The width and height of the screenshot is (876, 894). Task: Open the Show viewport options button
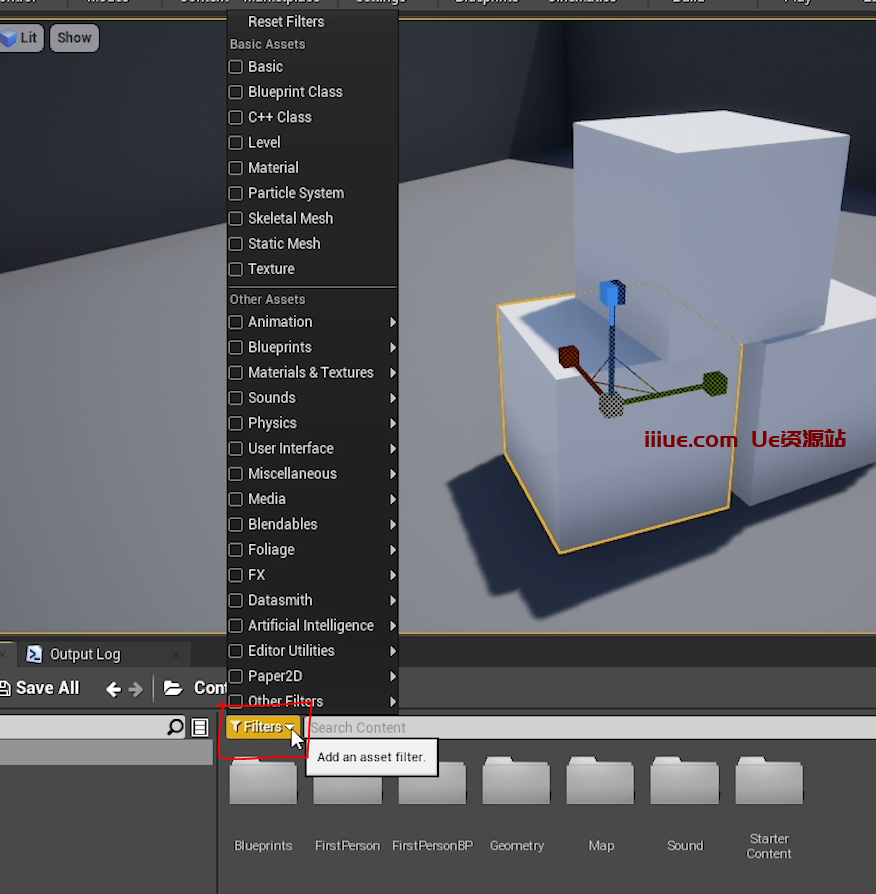click(x=74, y=38)
